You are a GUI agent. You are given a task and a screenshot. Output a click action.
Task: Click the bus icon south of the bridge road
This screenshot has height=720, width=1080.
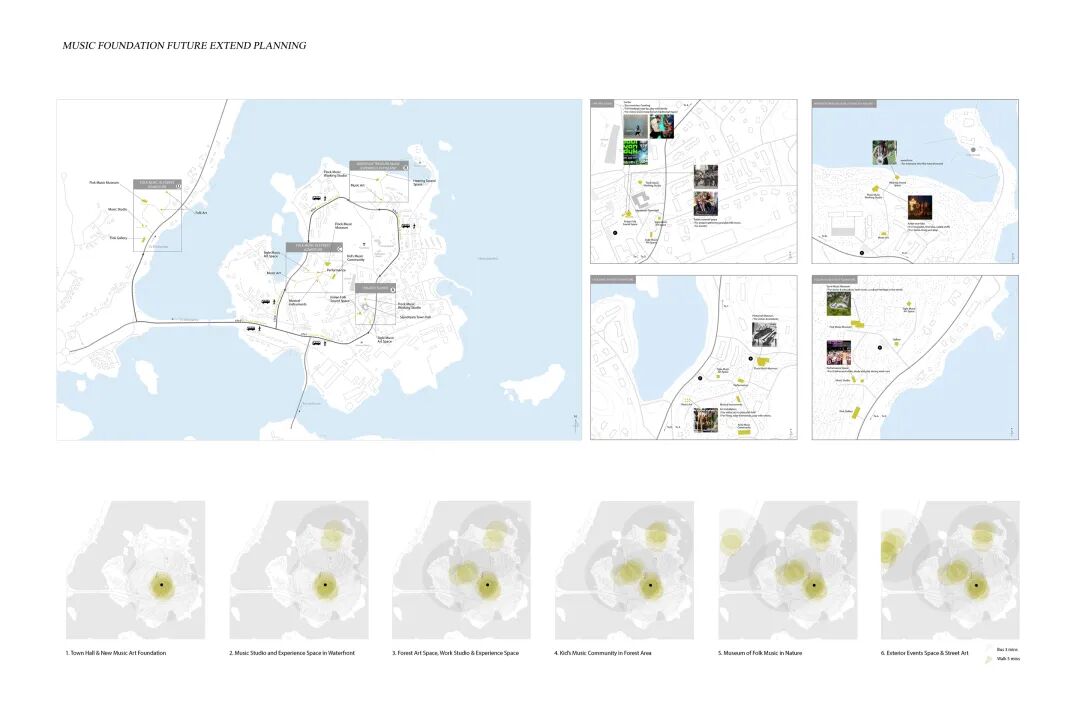click(x=316, y=342)
